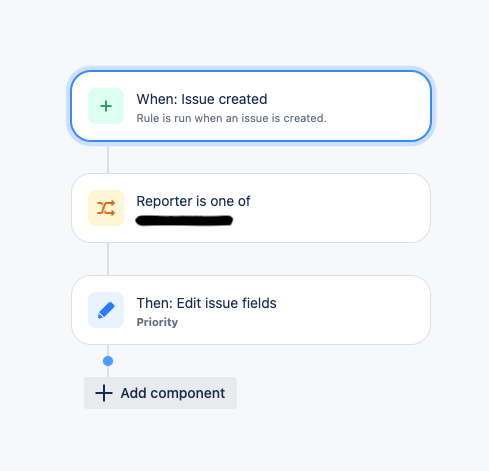Click the 'Reporter is one of' title text
Screen dimensions: 489x471
click(193, 201)
